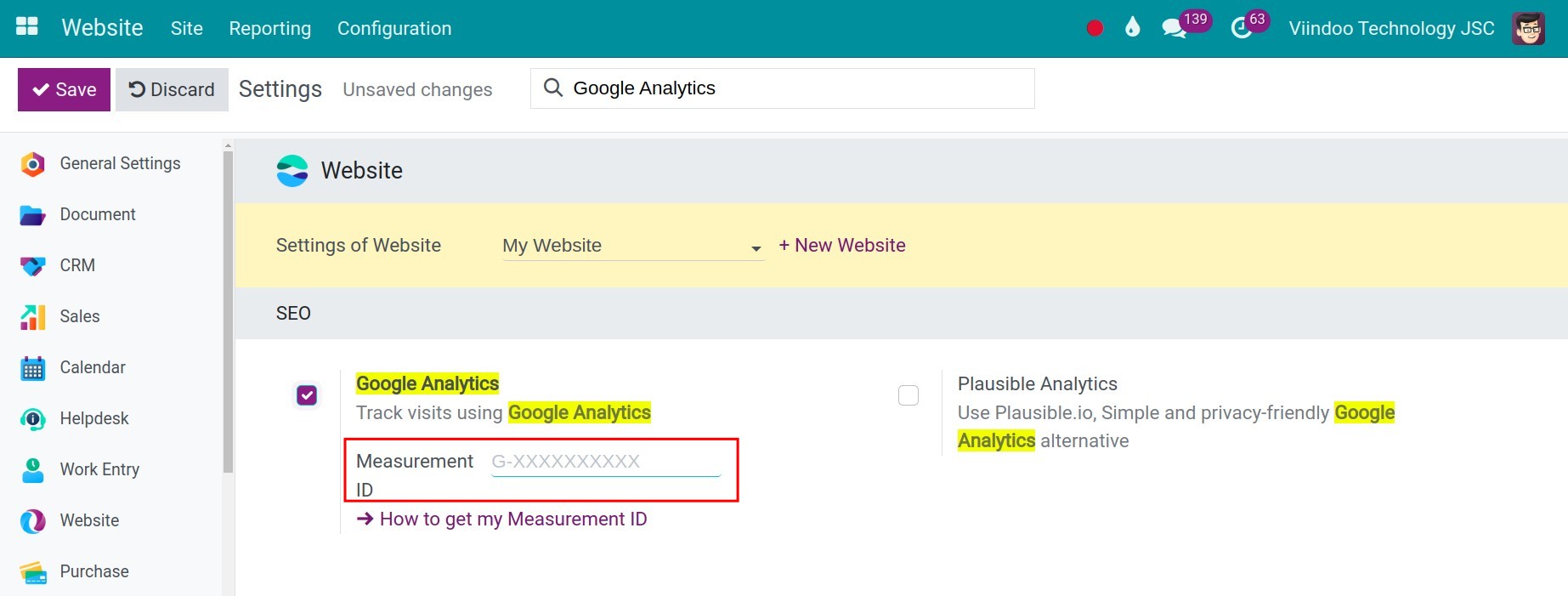The image size is (1568, 596).
Task: Select General Settings icon in sidebar
Action: coord(32,164)
